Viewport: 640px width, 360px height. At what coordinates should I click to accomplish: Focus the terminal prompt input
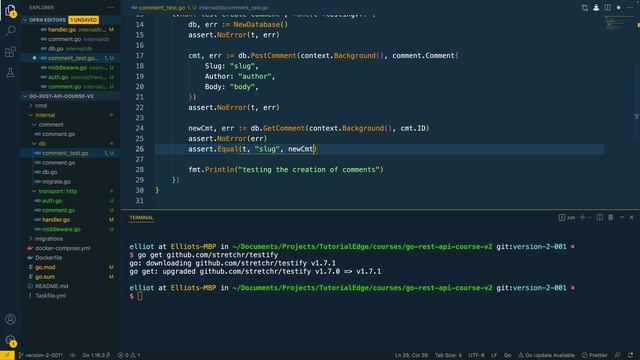140,296
